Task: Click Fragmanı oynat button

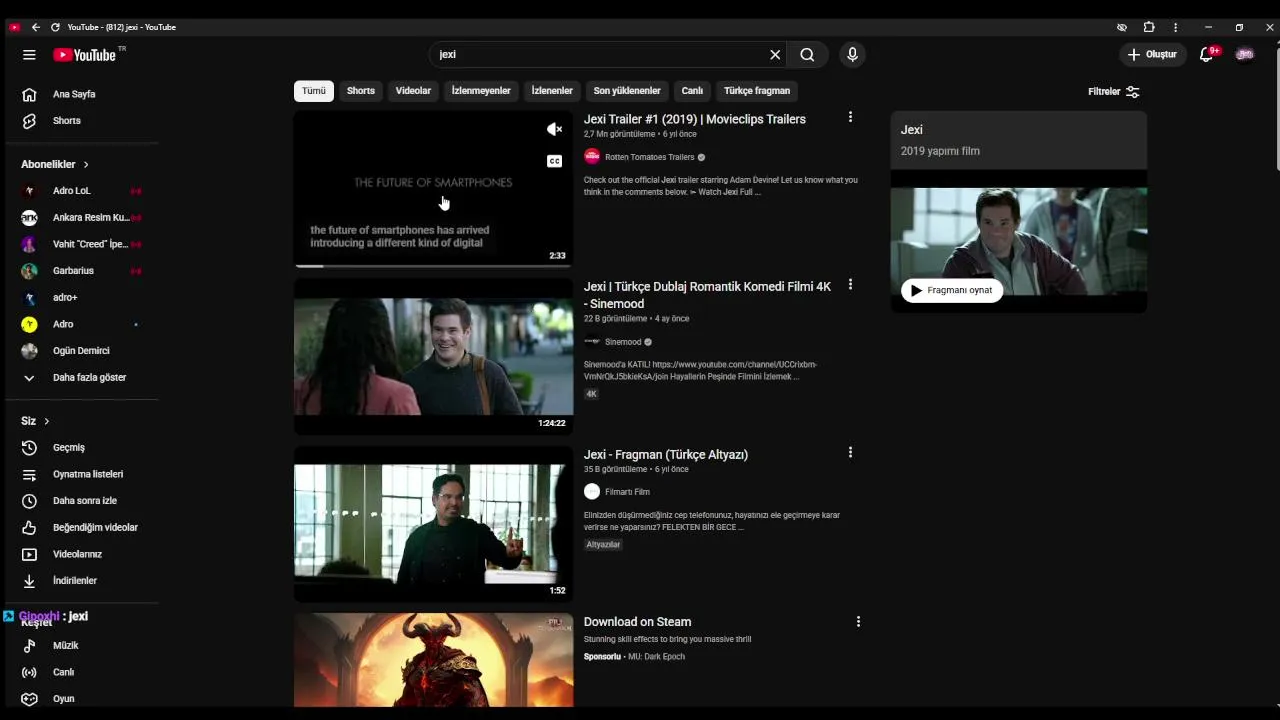Action: 952,290
